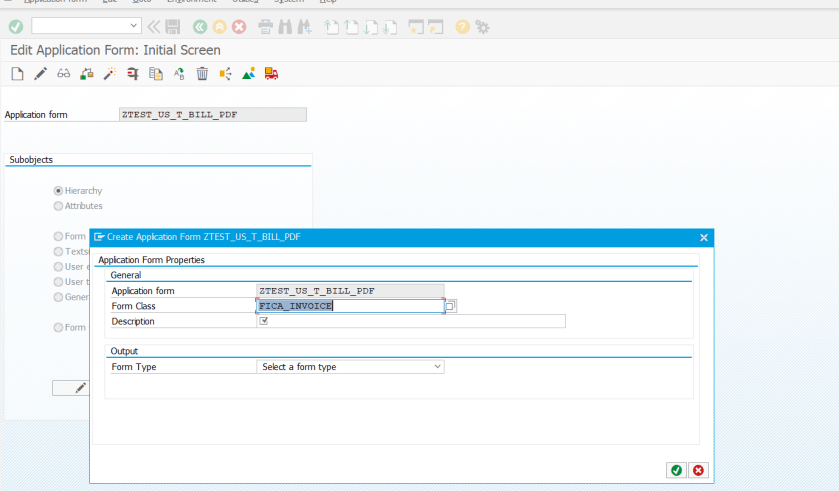This screenshot has width=839, height=491.
Task: Click the 'Application Form Properties' heading
Action: tap(151, 260)
